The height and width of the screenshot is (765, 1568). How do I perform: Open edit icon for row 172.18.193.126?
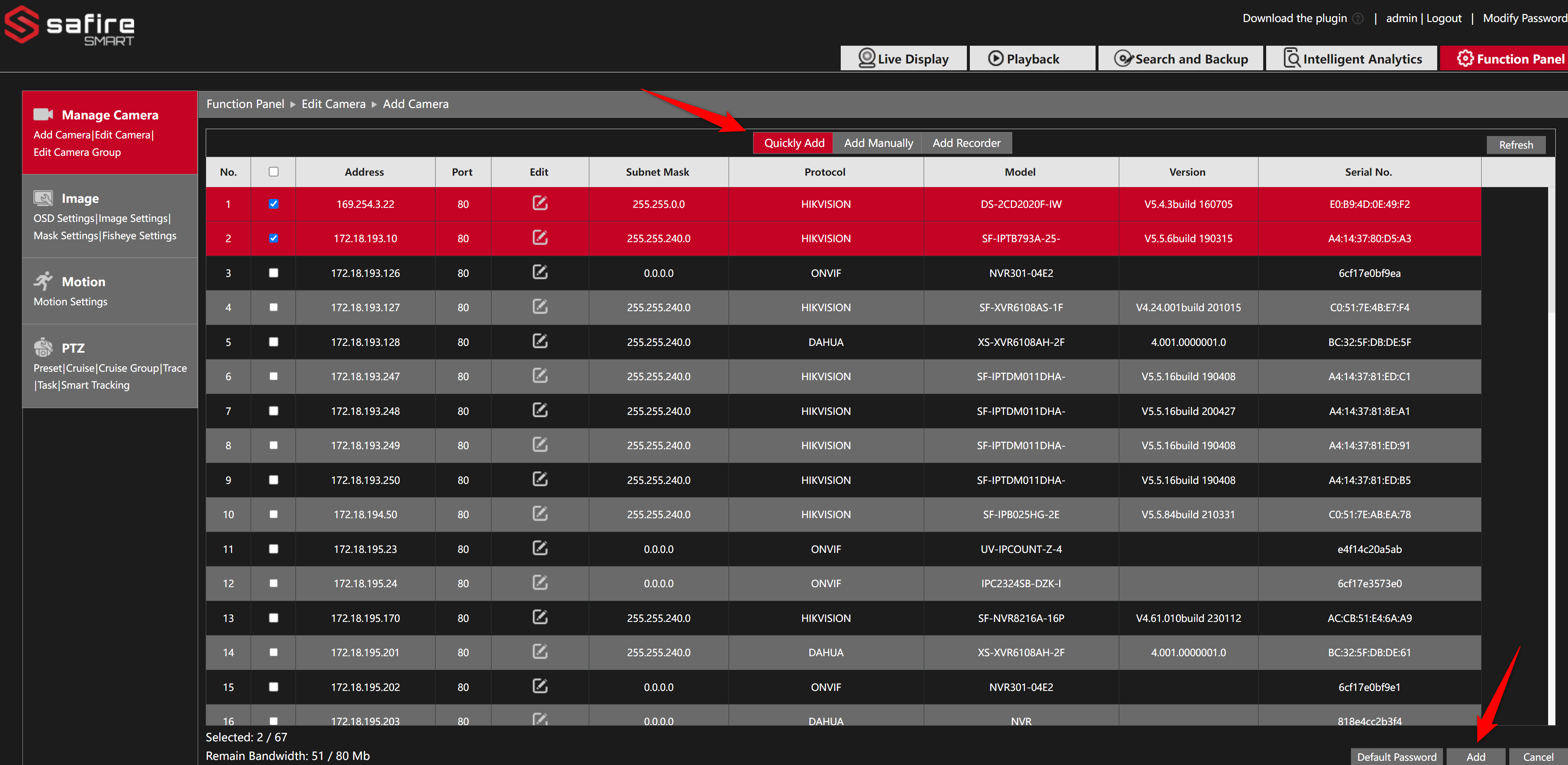click(x=539, y=272)
